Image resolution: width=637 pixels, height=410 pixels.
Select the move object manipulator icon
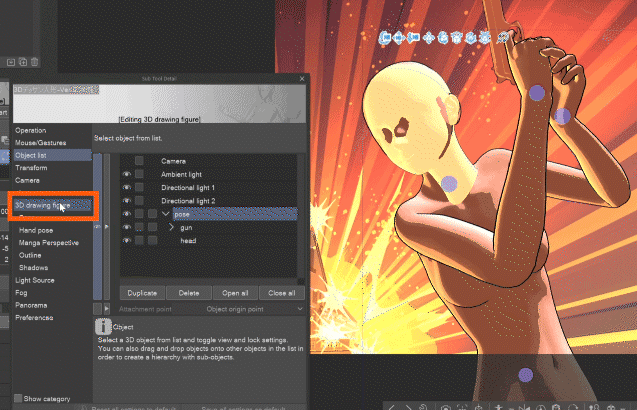tap(429, 38)
